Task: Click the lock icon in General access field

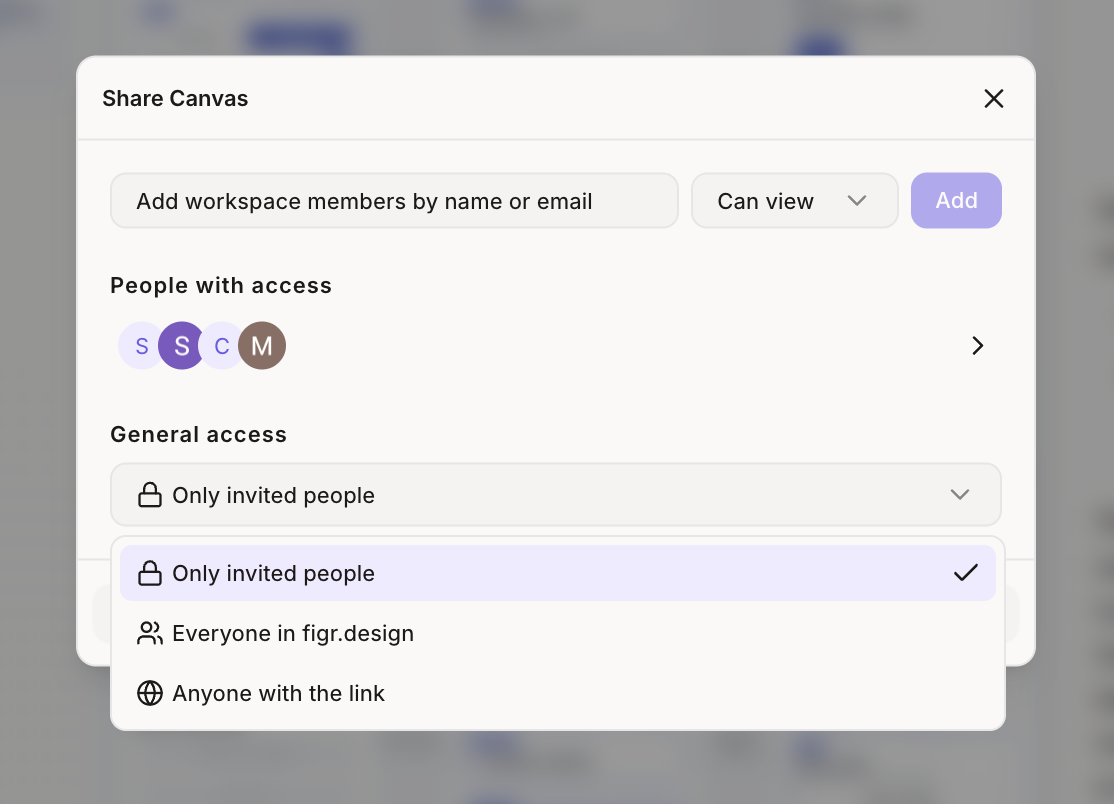Action: tap(150, 495)
